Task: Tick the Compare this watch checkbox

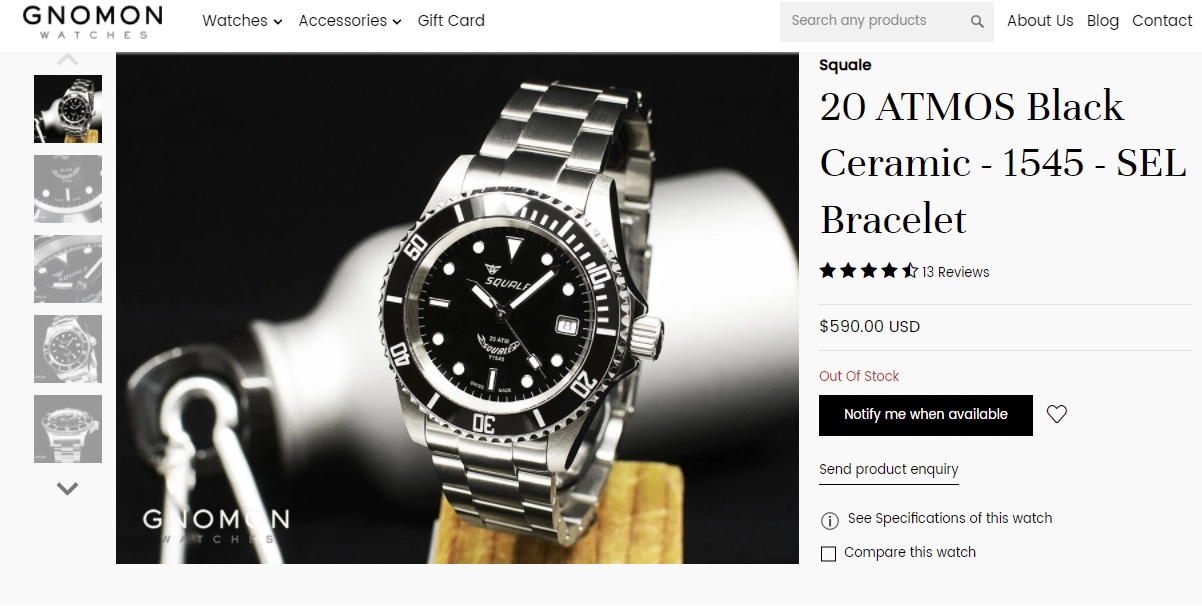Action: (x=828, y=553)
